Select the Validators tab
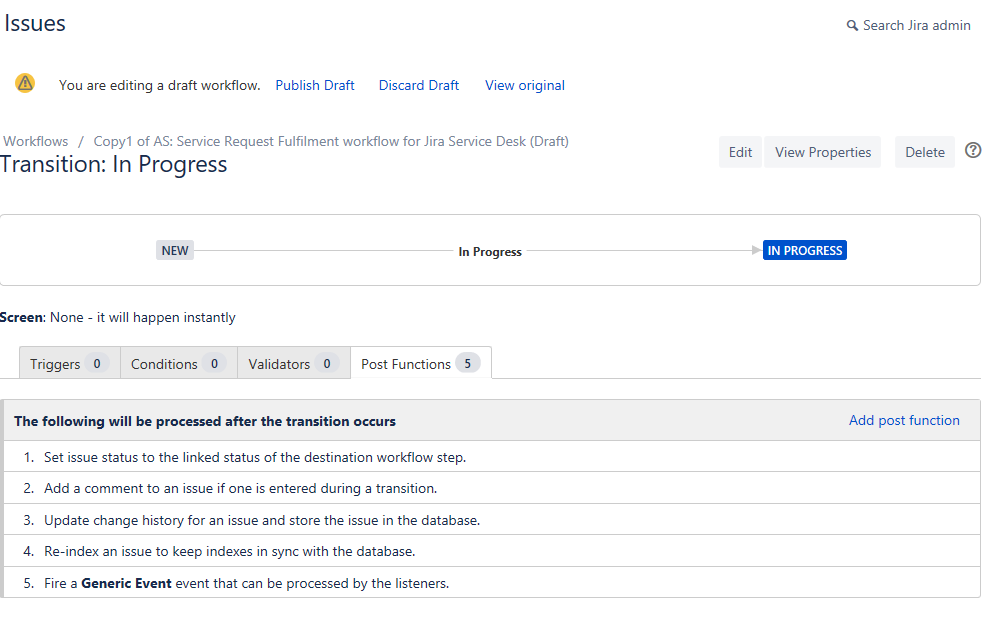 point(293,364)
